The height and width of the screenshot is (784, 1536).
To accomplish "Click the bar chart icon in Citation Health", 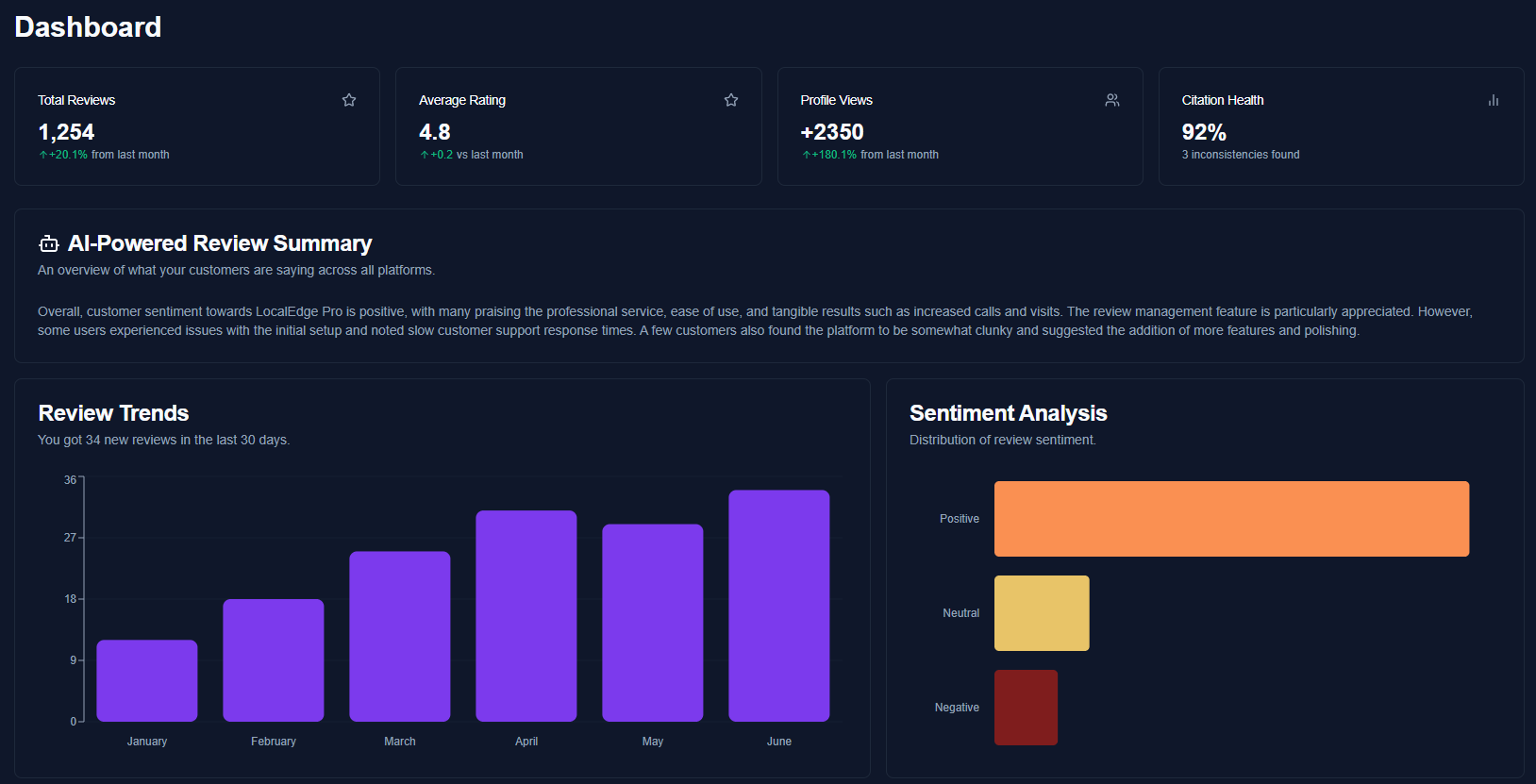I will tap(1494, 100).
